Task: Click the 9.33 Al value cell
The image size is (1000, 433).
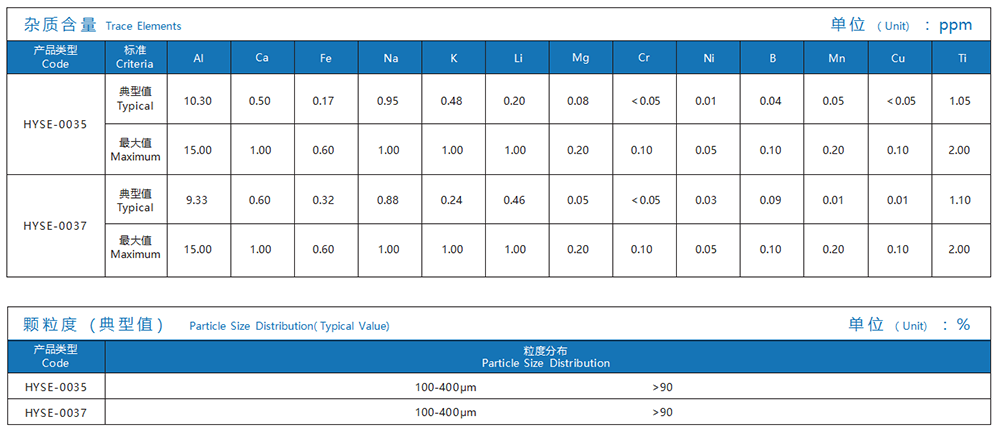Action: point(198,200)
